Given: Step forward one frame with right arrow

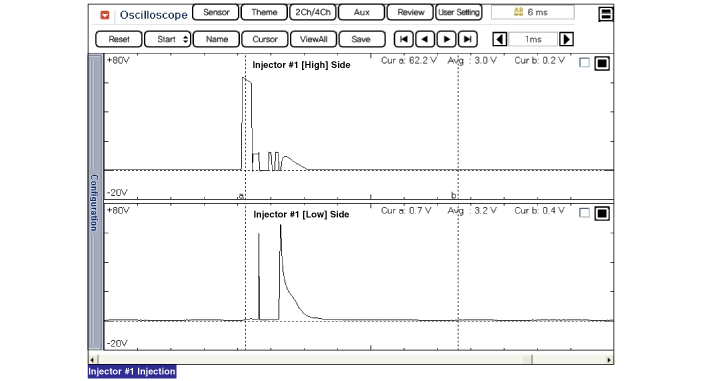Looking at the screenshot, I should [x=446, y=39].
